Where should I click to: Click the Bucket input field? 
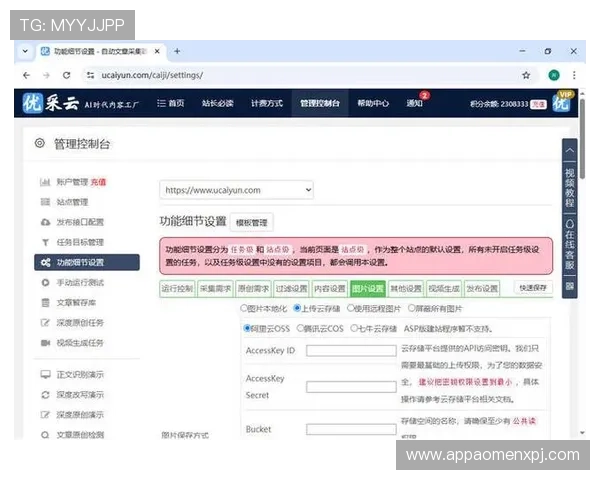(351, 429)
